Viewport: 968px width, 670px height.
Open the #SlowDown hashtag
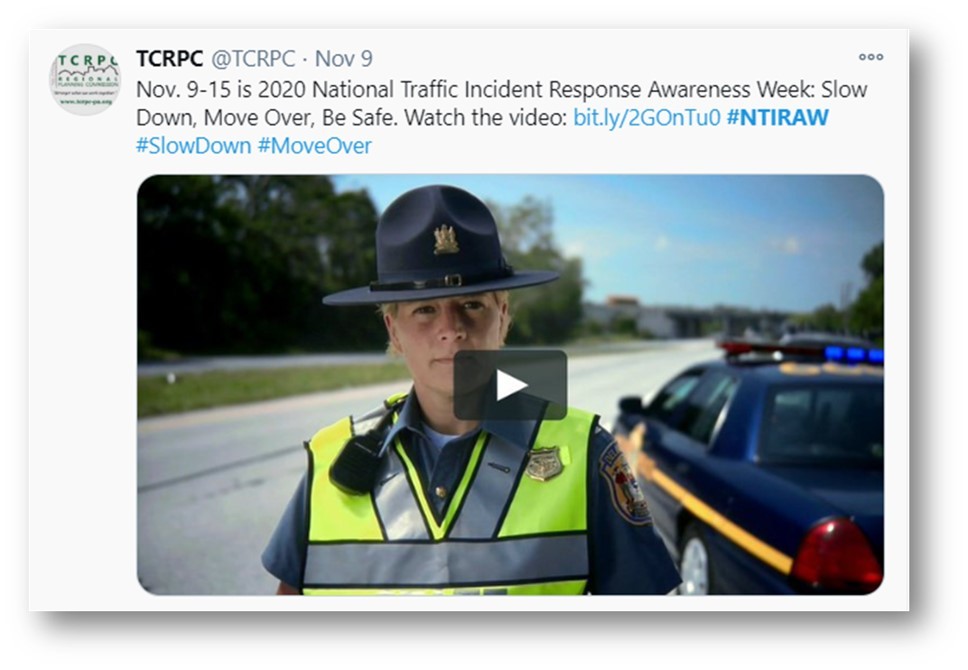point(193,146)
